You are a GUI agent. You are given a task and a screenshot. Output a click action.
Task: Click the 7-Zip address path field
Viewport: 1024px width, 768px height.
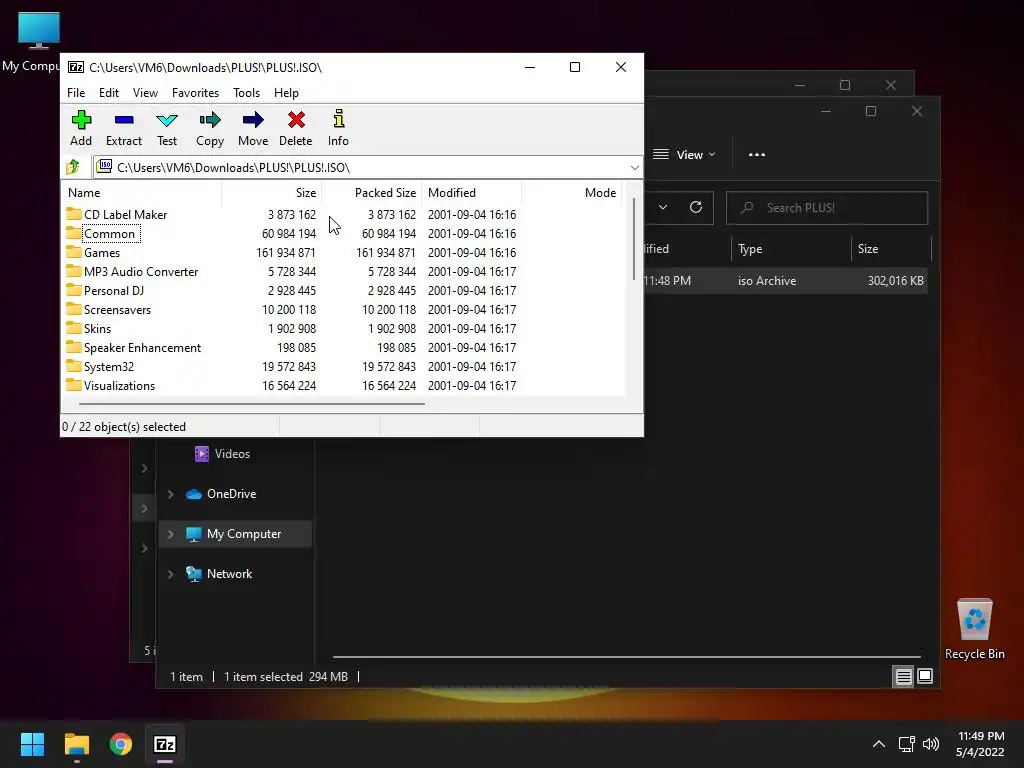coord(368,167)
